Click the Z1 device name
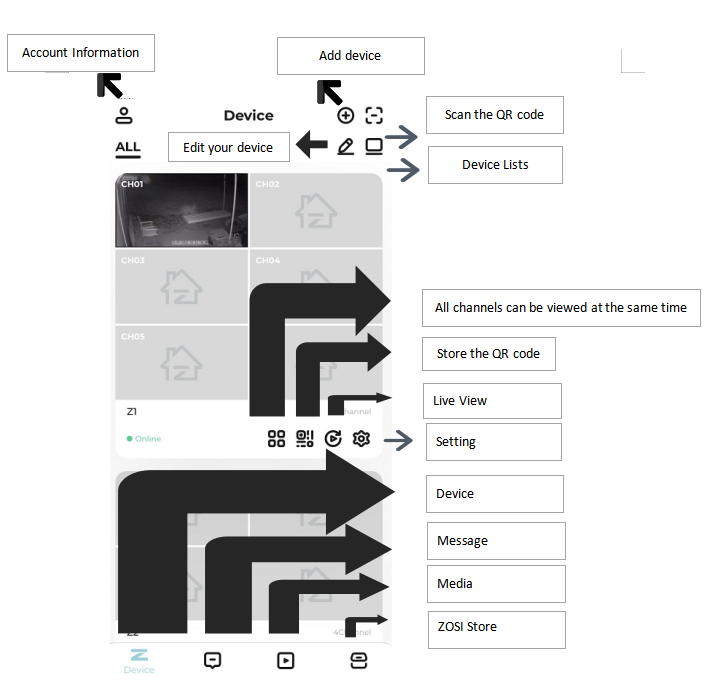This screenshot has height=684, width=707. point(132,411)
